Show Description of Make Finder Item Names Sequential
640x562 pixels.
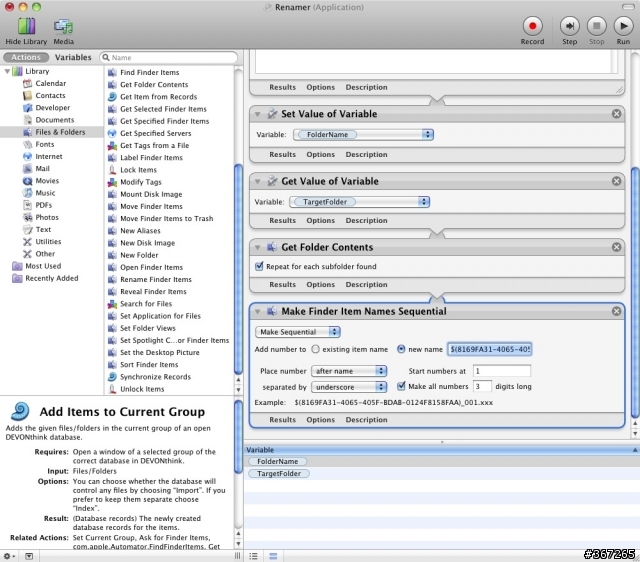(366, 420)
